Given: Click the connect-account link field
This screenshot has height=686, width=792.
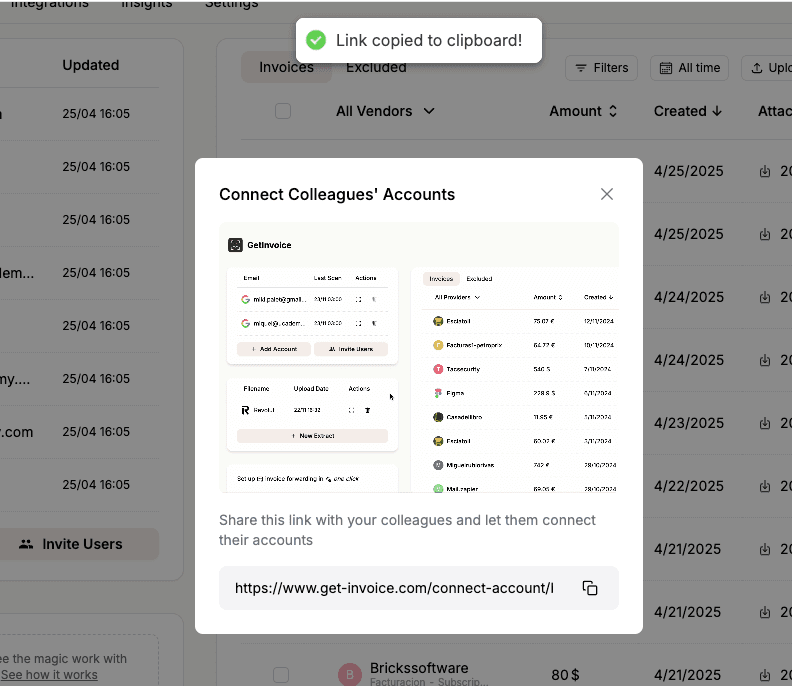Looking at the screenshot, I should (394, 588).
